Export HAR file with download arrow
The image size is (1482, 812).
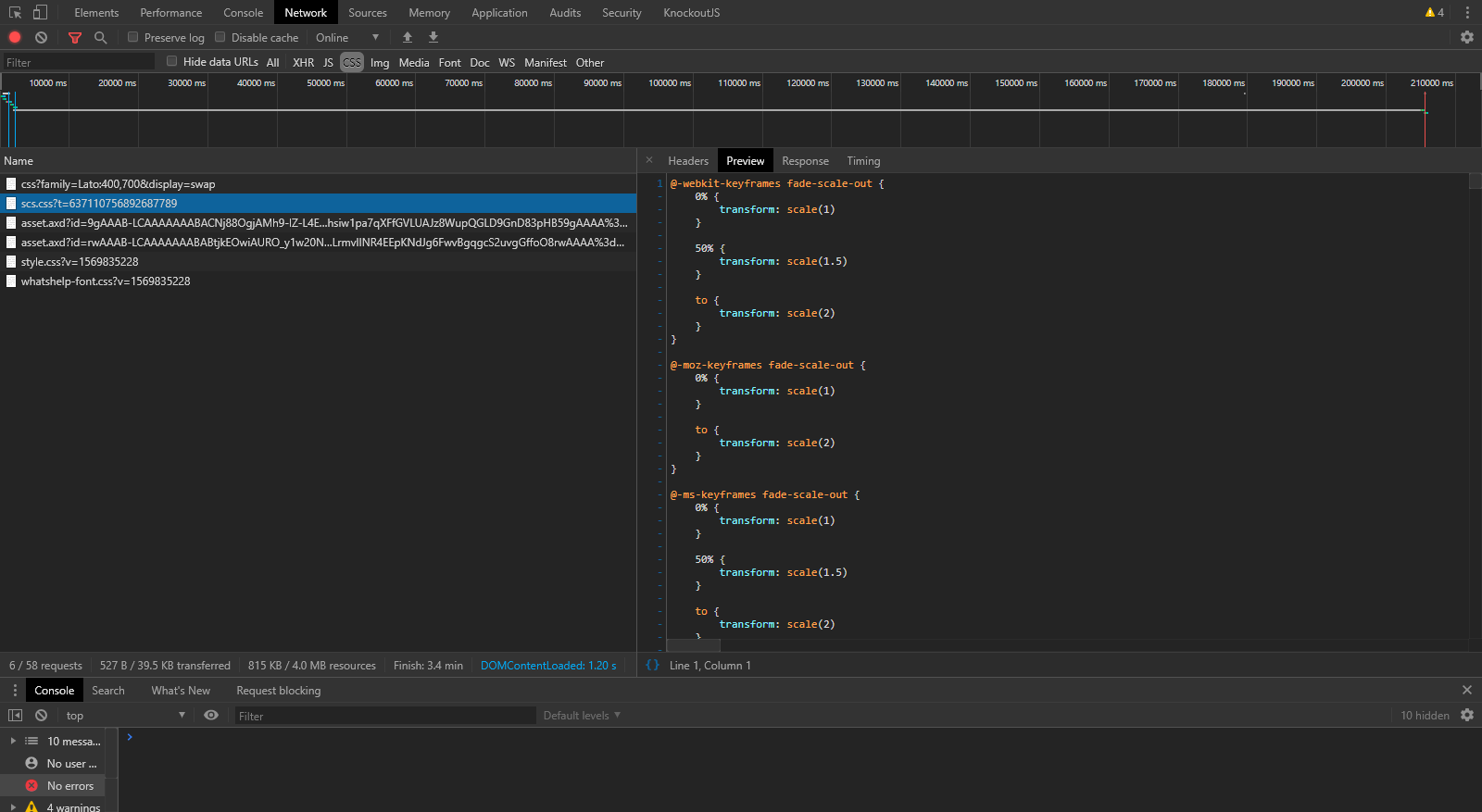[x=433, y=37]
